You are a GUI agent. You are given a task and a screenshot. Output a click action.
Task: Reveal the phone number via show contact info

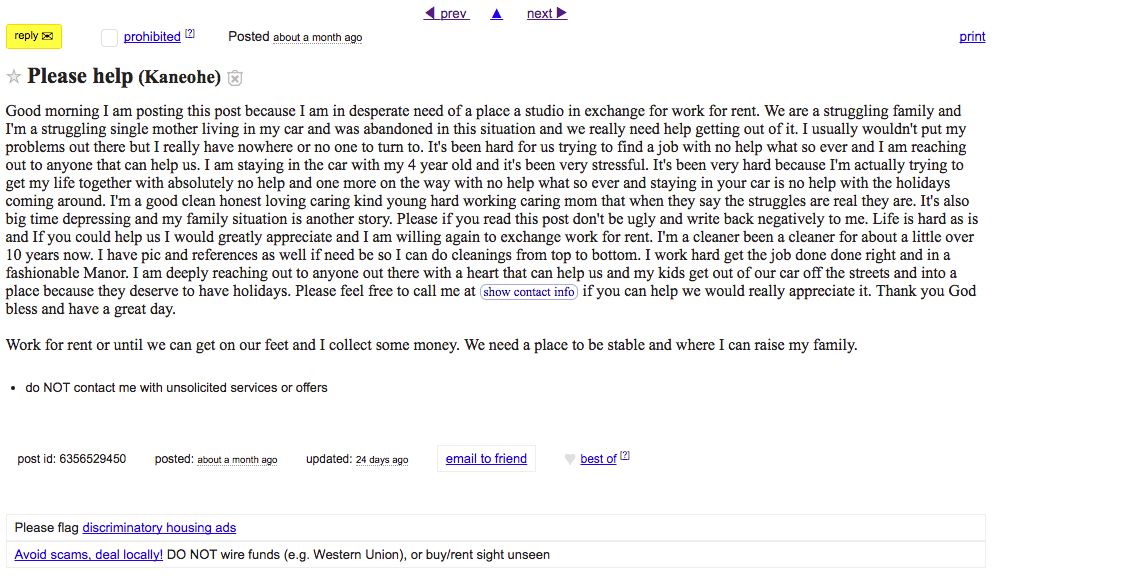coord(528,292)
